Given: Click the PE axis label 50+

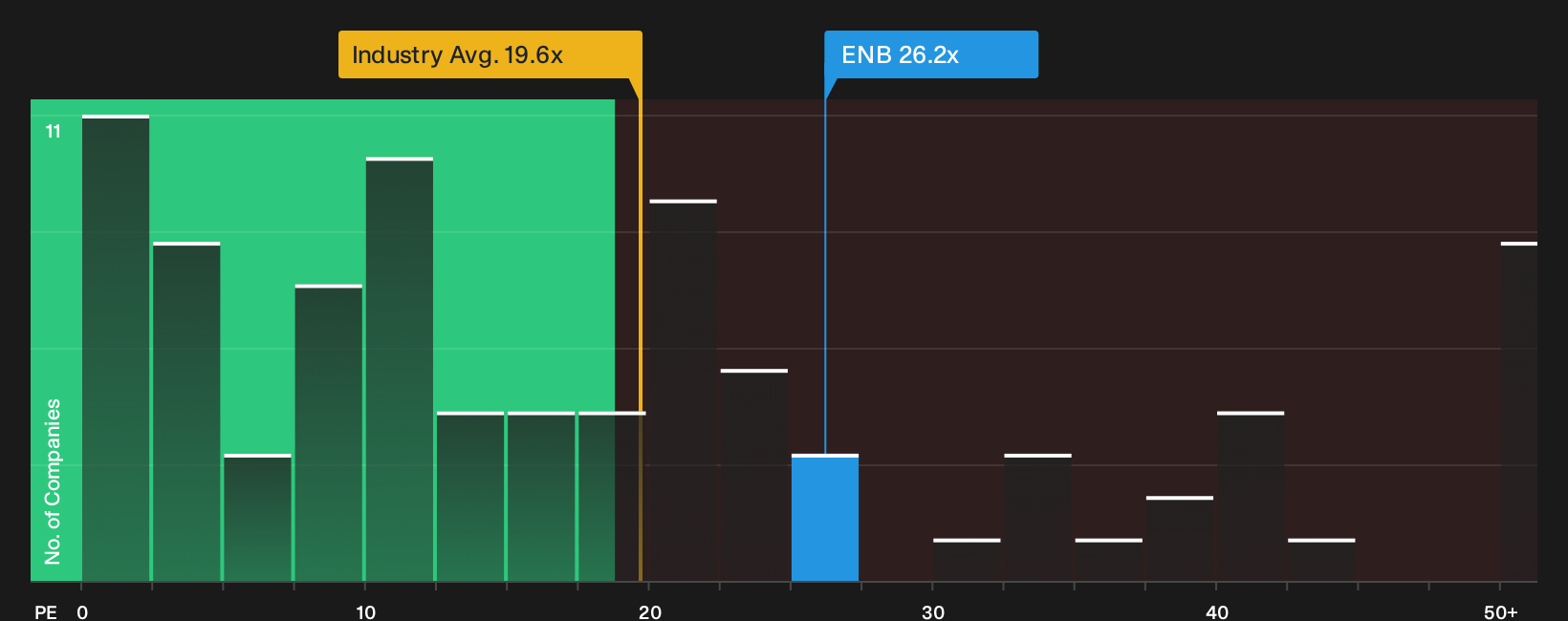Looking at the screenshot, I should tap(1500, 612).
